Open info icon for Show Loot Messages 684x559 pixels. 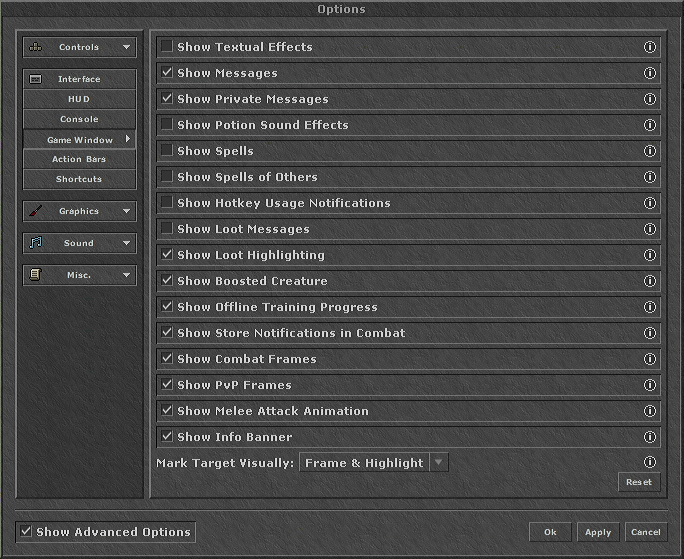650,229
